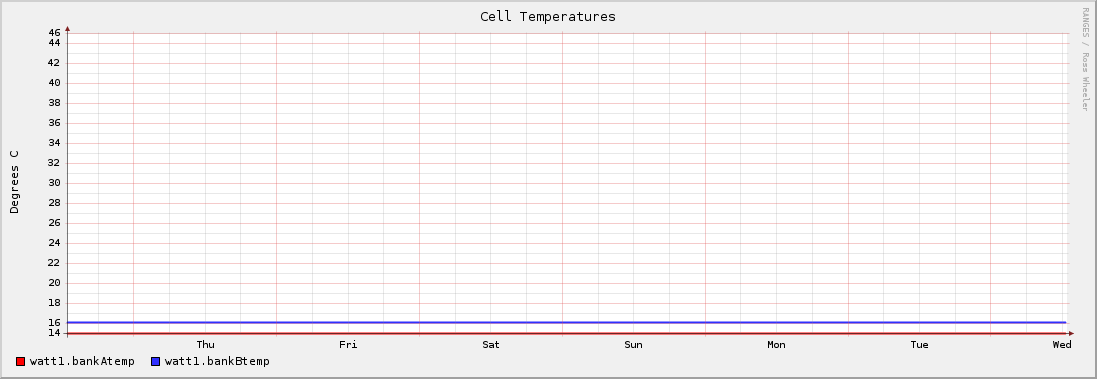Click the 42 value on y-axis
Image resolution: width=1097 pixels, height=379 pixels.
tap(55, 63)
